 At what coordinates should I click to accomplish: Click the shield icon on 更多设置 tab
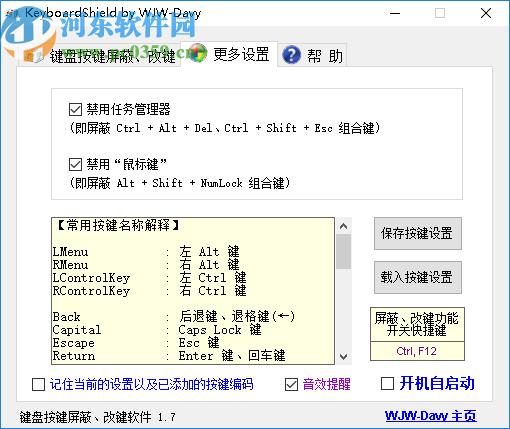click(198, 53)
